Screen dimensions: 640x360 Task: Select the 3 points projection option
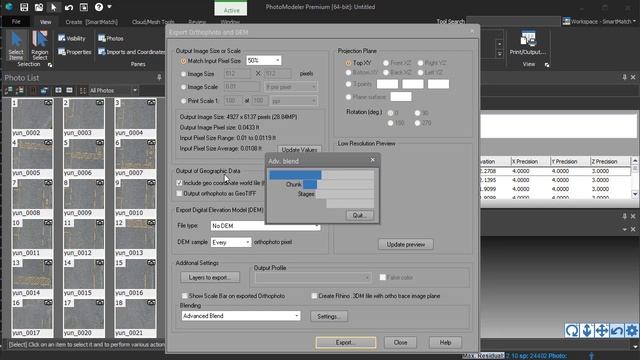tap(348, 84)
